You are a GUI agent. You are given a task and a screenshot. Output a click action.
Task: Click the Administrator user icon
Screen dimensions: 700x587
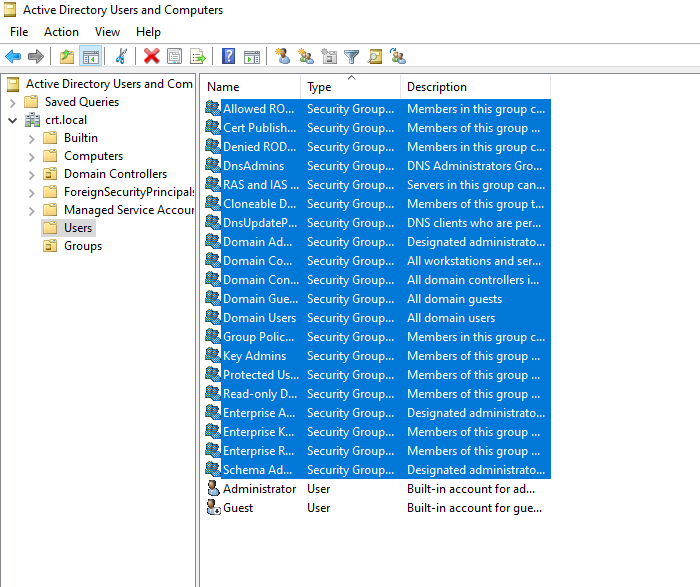click(213, 488)
